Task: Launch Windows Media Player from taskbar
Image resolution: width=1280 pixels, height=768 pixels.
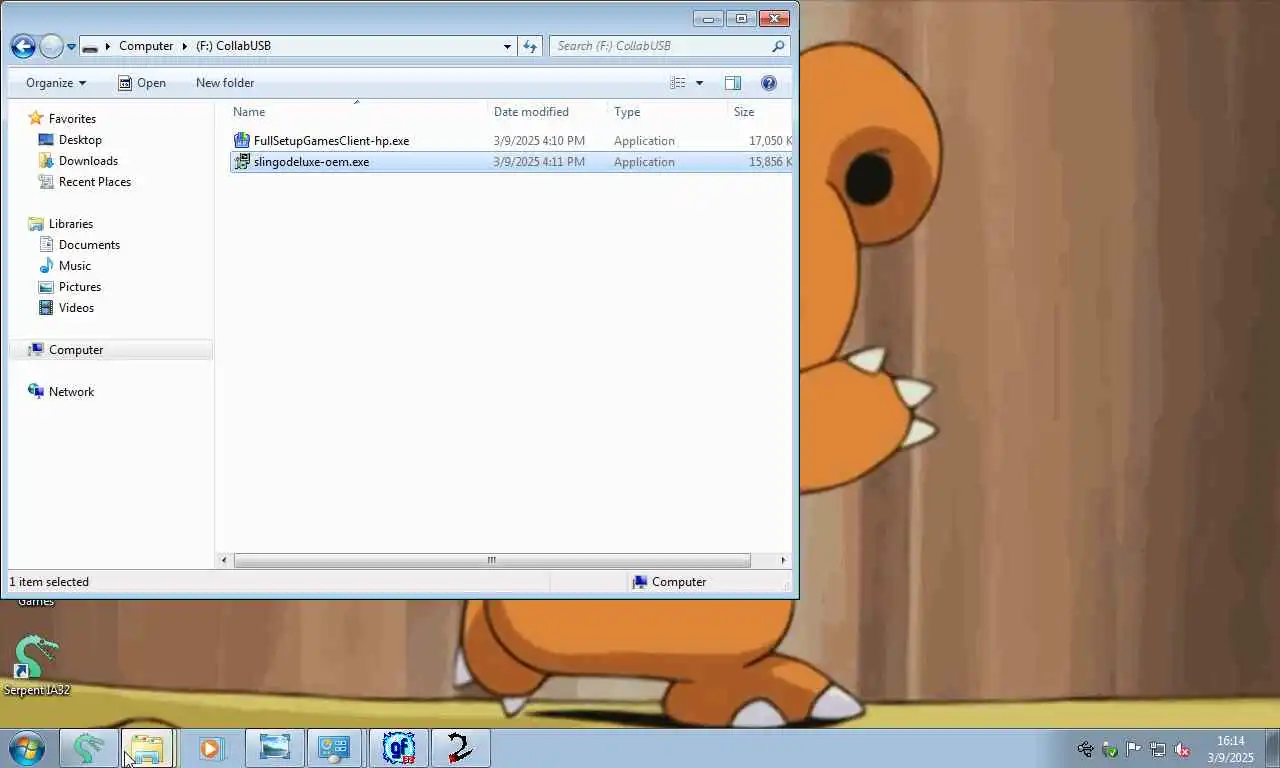Action: point(211,748)
